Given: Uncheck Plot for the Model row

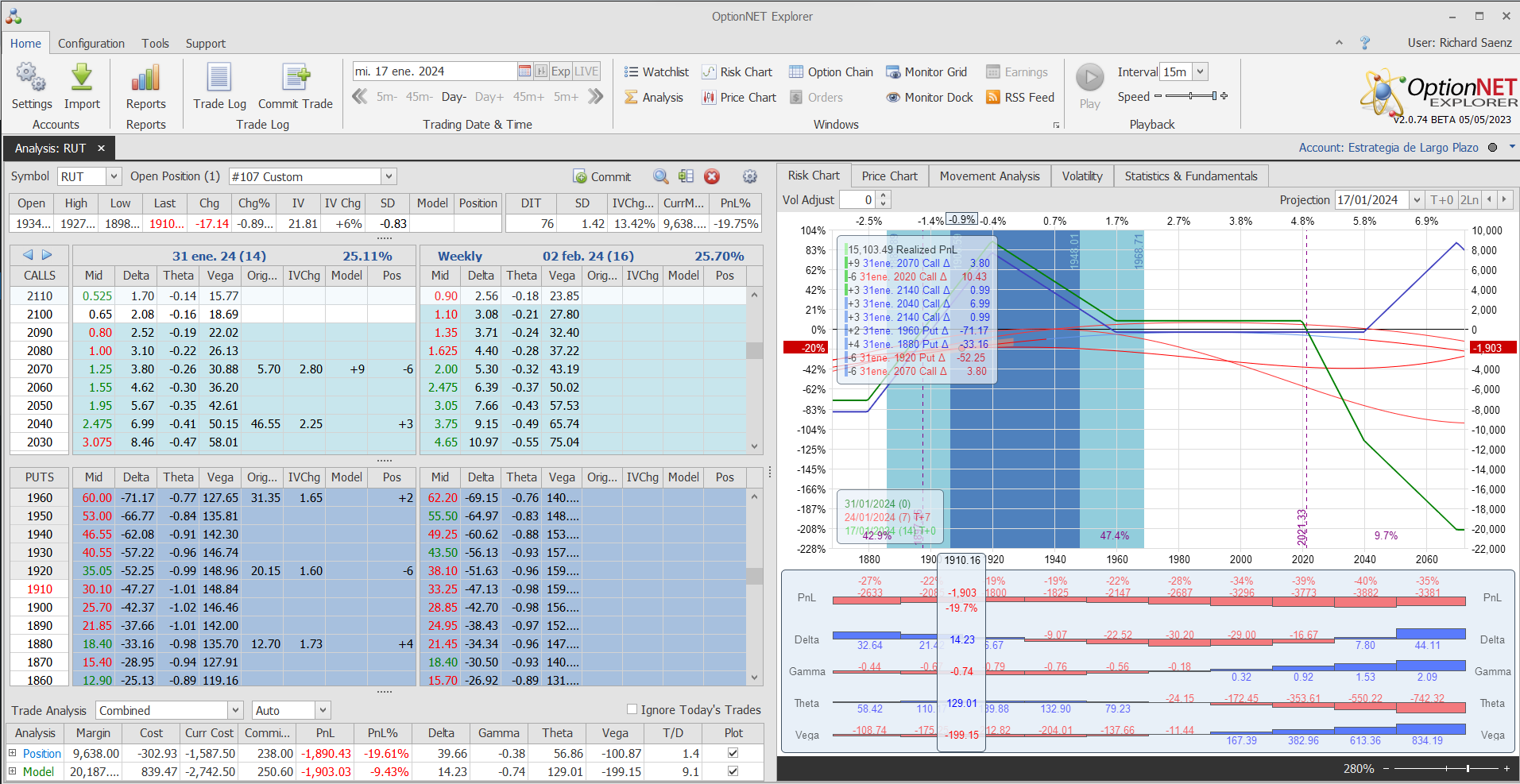Looking at the screenshot, I should (733, 771).
